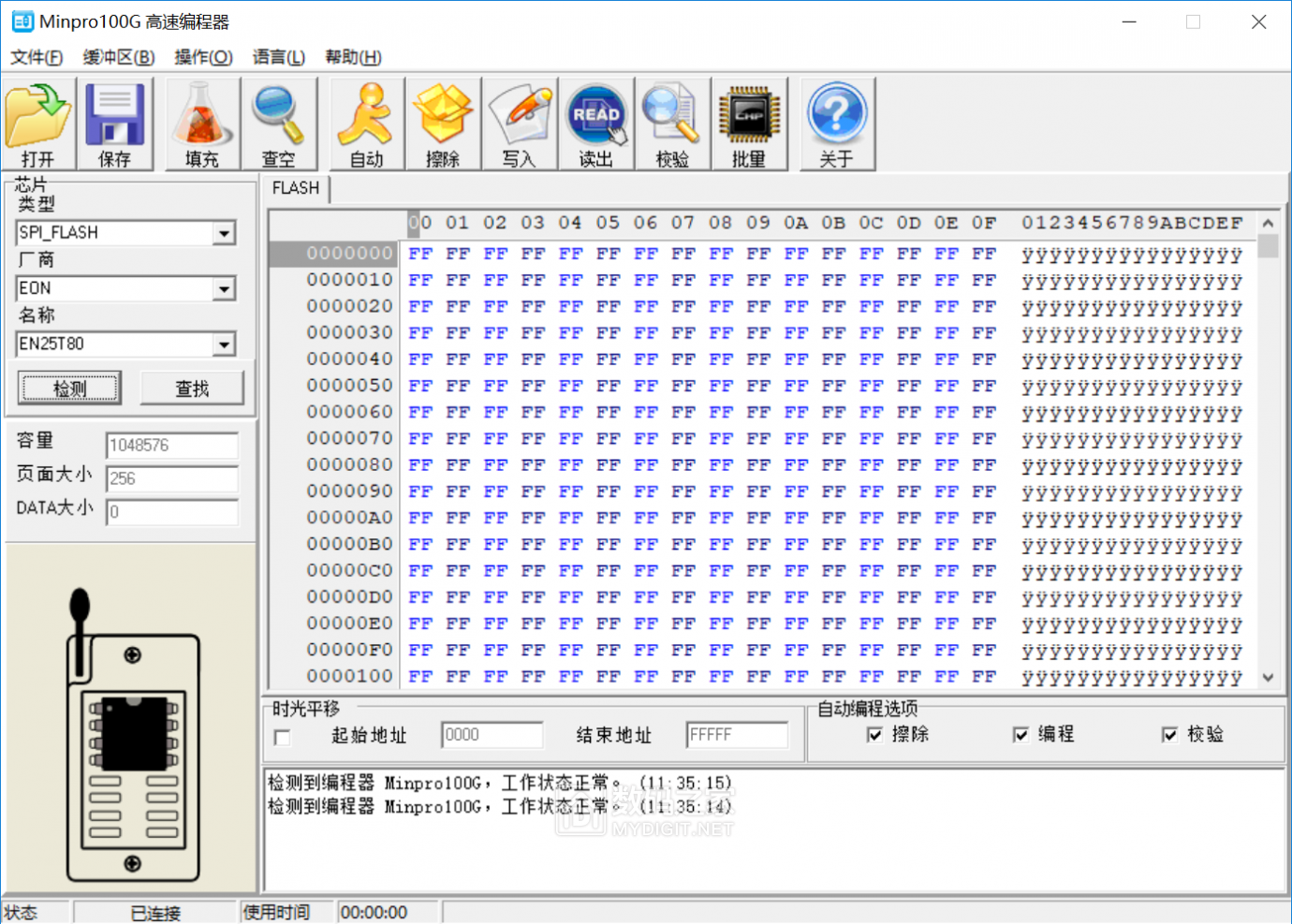Start 自动 (Auto) programming from the toolbar
Screen dimensions: 1292x924
pos(366,125)
